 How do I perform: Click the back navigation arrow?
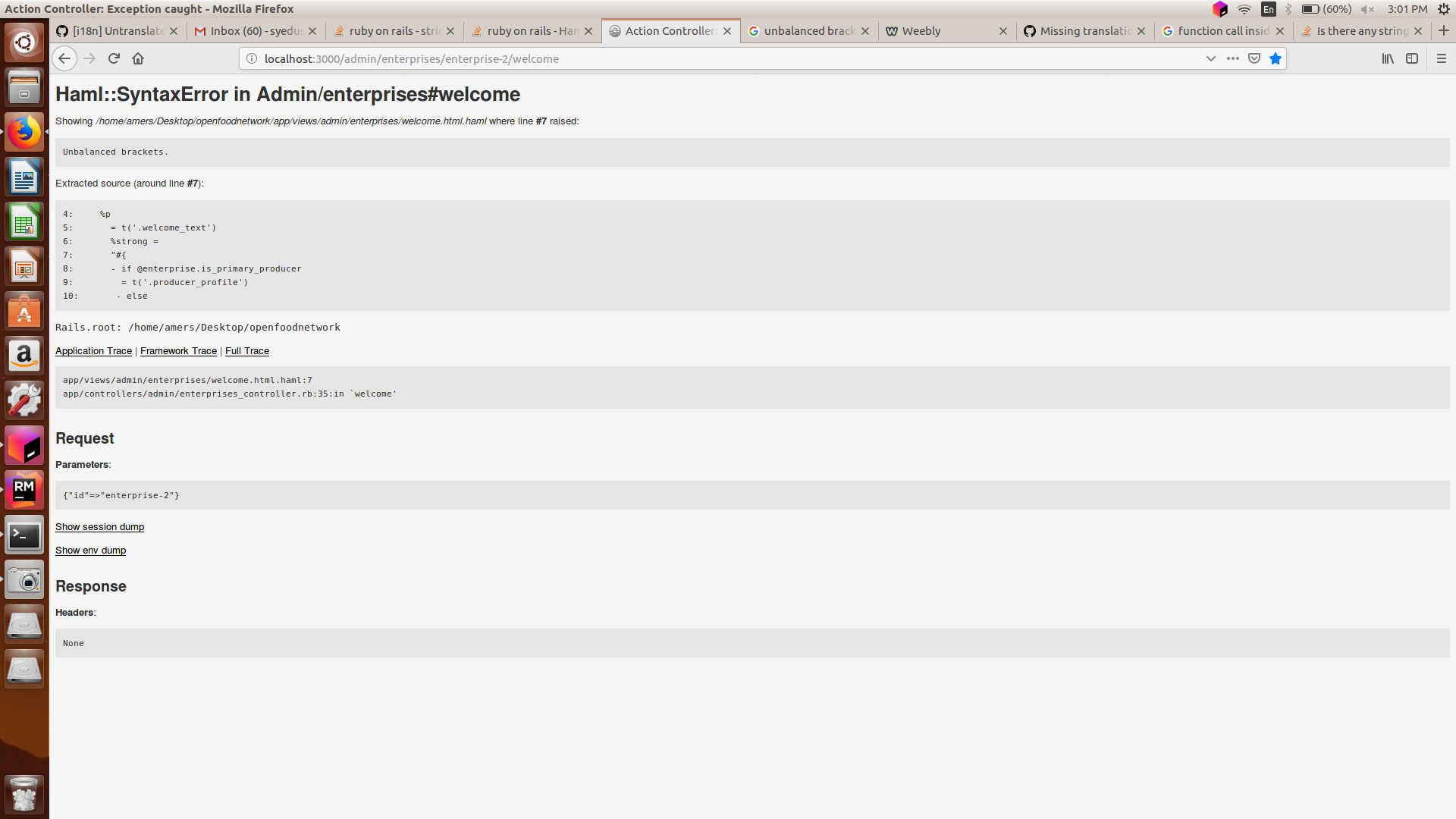pos(64,58)
